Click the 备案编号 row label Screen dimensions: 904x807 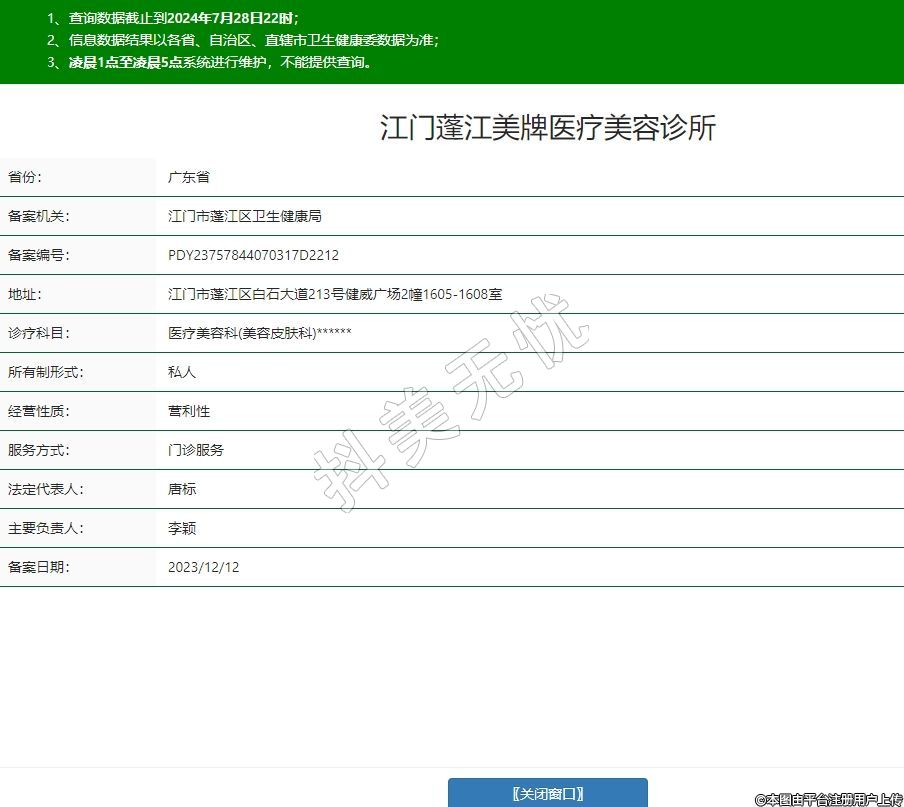coord(38,255)
